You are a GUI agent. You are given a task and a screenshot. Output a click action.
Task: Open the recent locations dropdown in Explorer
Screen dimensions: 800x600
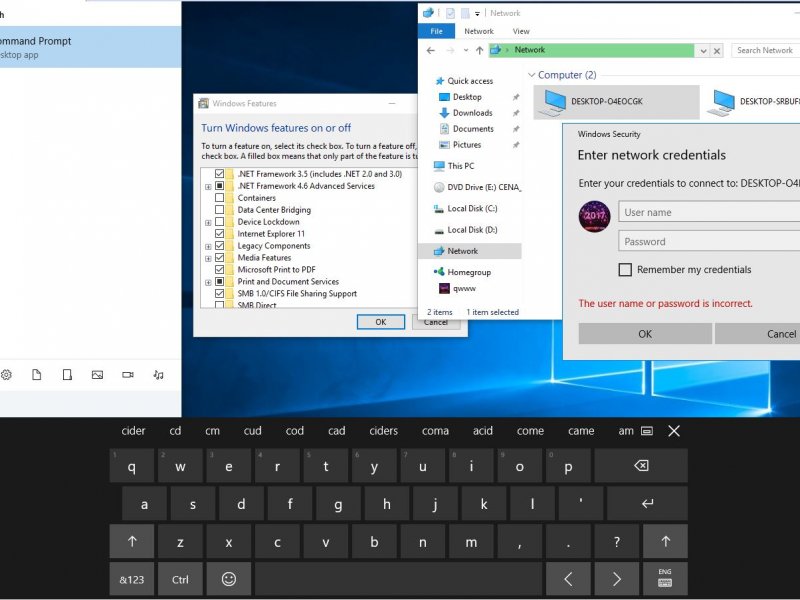tap(466, 51)
